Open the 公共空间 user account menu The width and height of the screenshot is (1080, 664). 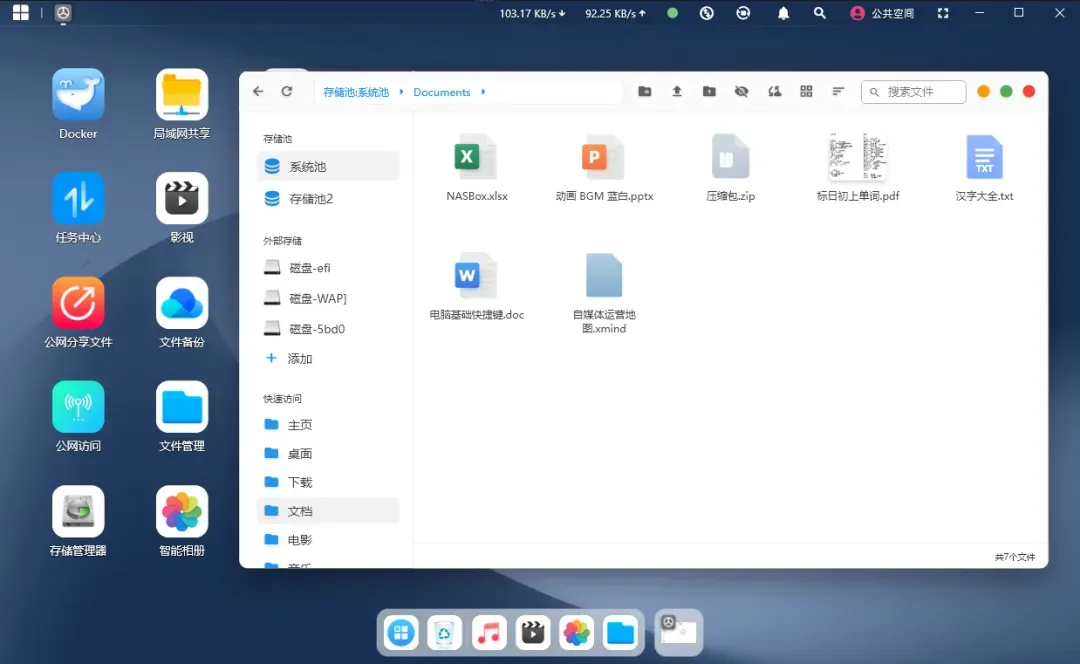tap(882, 13)
